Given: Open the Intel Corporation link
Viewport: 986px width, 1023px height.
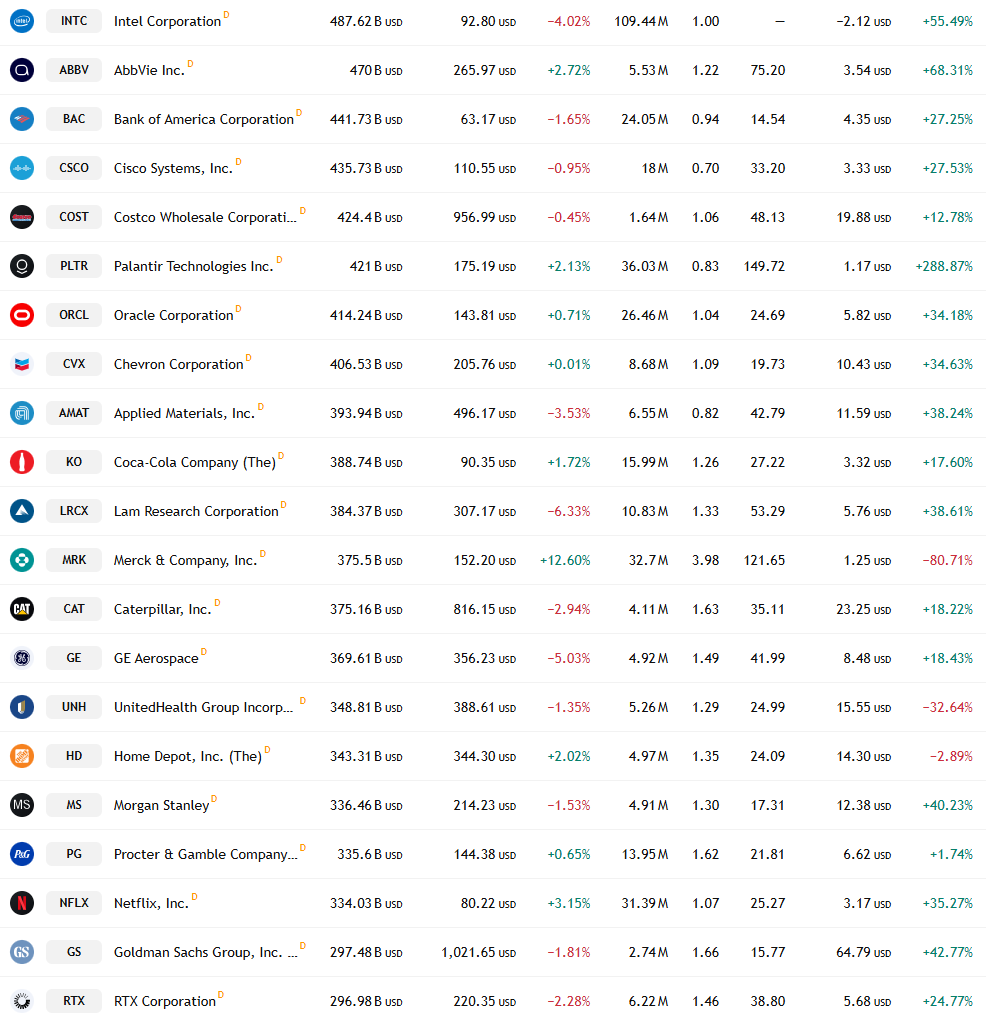Looking at the screenshot, I should pos(167,22).
